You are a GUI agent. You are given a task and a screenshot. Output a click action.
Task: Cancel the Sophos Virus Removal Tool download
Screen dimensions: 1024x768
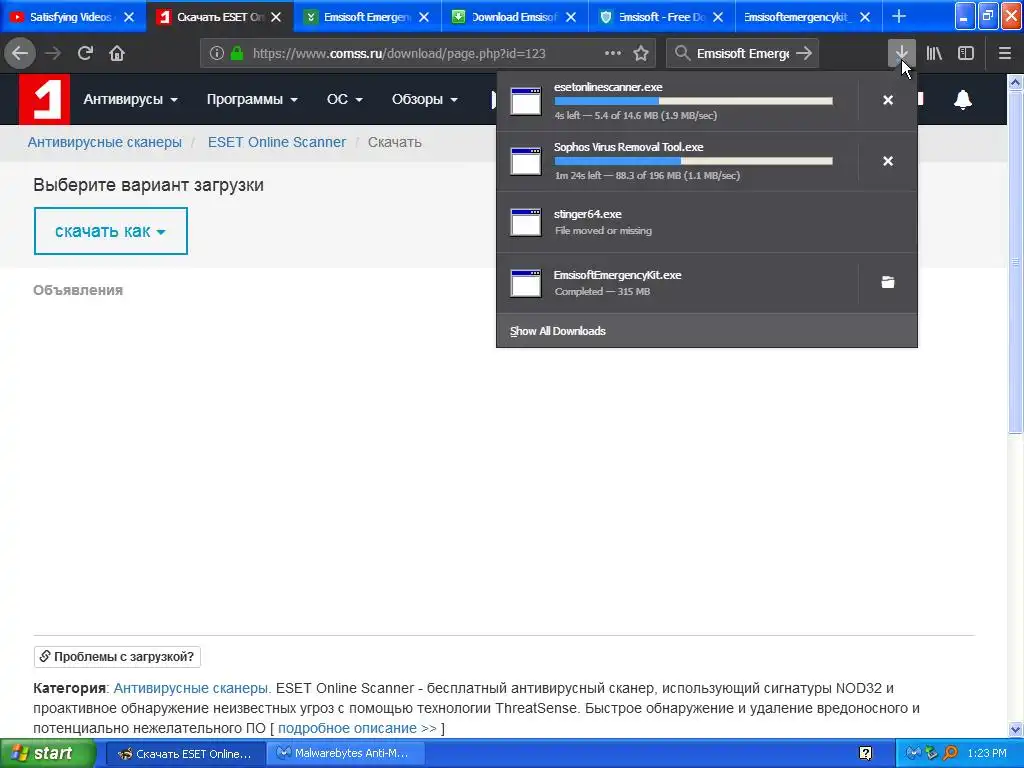888,161
